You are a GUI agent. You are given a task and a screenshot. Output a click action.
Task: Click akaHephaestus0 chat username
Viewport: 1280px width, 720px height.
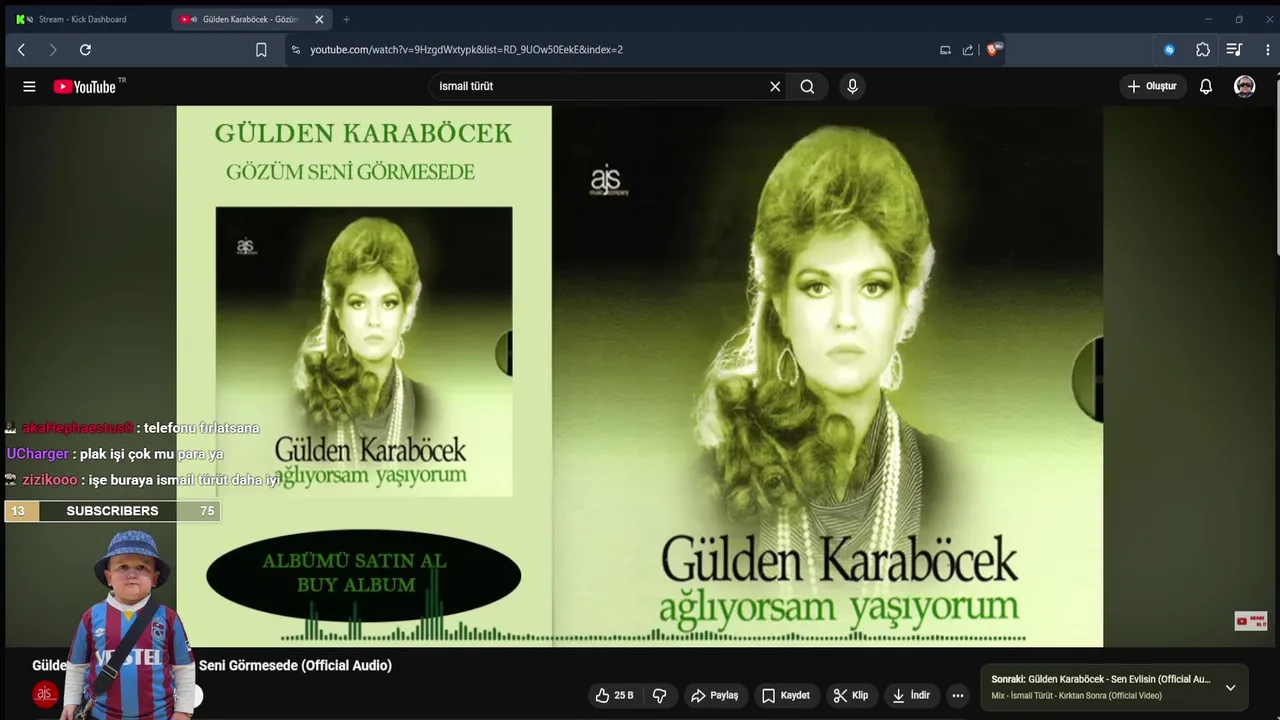pyautogui.click(x=78, y=428)
